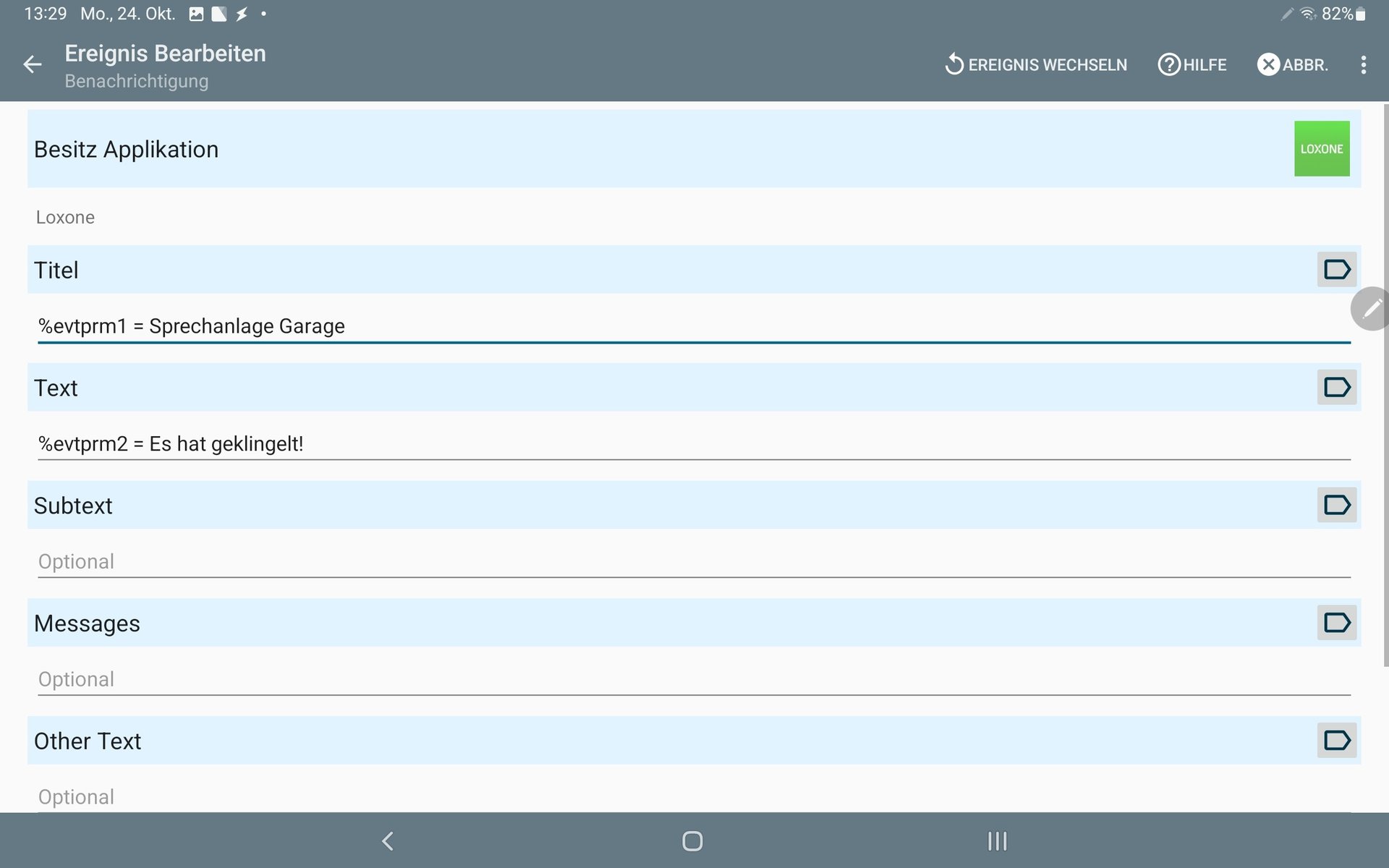Image resolution: width=1389 pixels, height=868 pixels.
Task: Click Ereignis Wechseln button
Action: tap(1036, 65)
